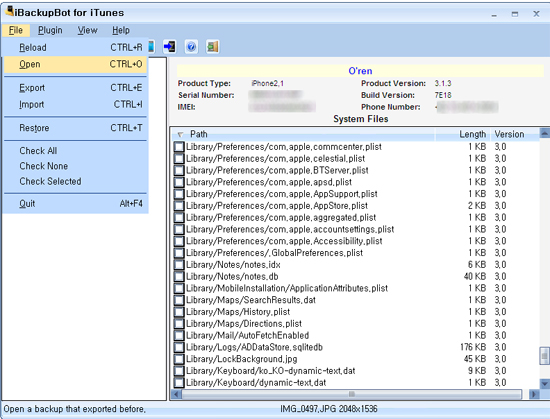Check the com.apple.AppStore.plist checkbox
Screen dimensions: 550x419
tap(179, 206)
